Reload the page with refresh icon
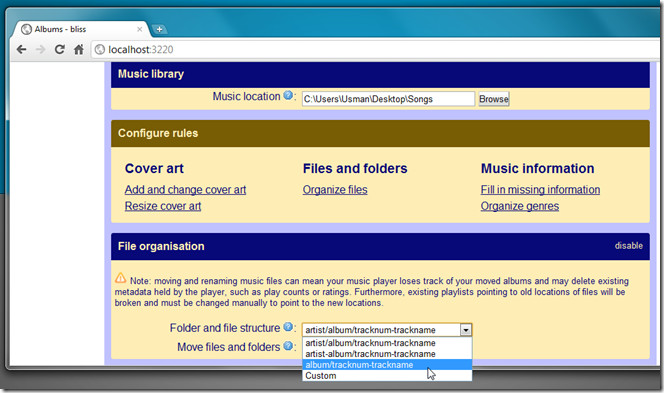The image size is (664, 393). point(60,50)
